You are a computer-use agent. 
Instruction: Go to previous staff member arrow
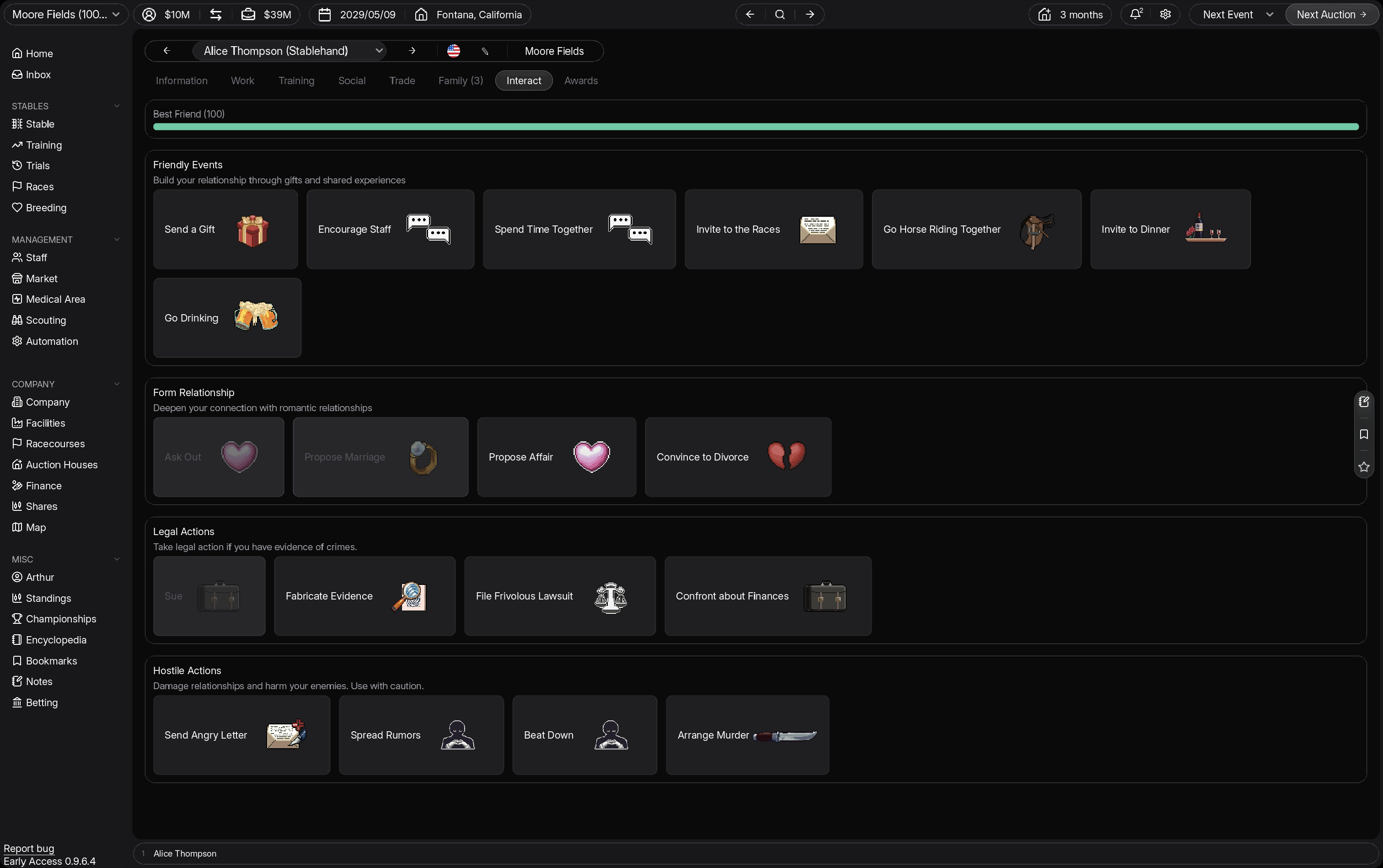(166, 51)
